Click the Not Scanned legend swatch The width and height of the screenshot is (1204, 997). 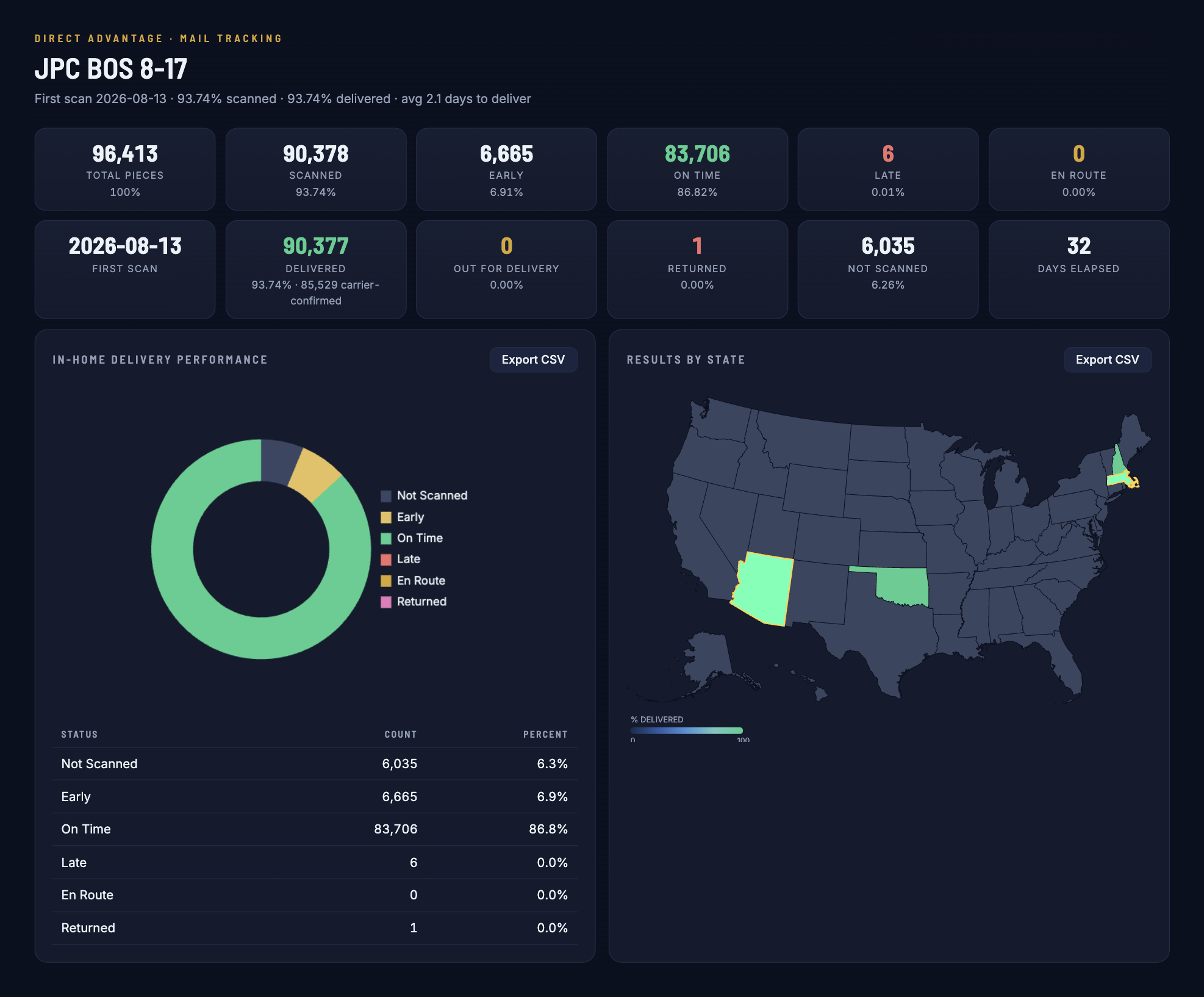[386, 496]
